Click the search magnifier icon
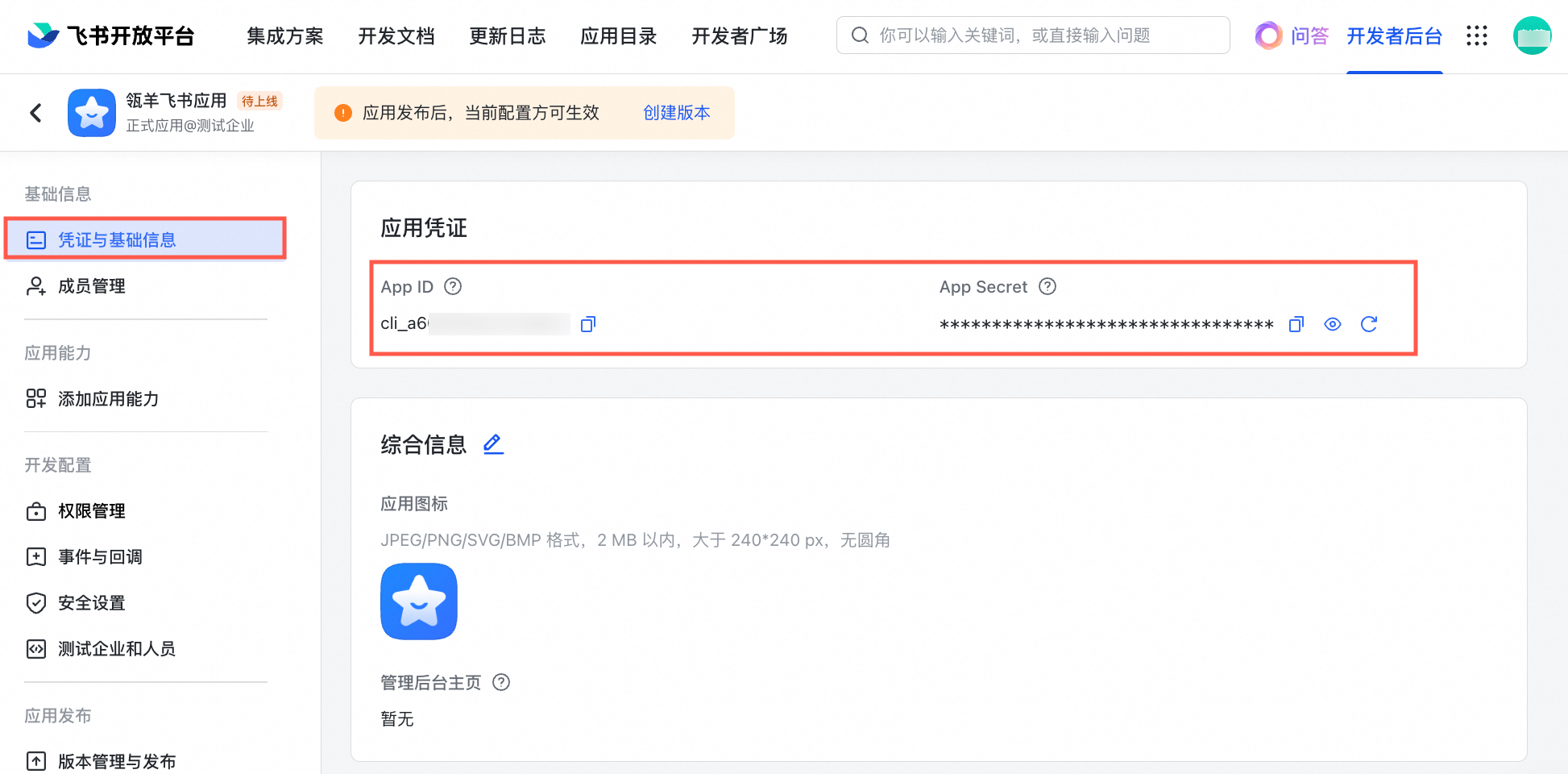The height and width of the screenshot is (774, 1568). tap(861, 35)
